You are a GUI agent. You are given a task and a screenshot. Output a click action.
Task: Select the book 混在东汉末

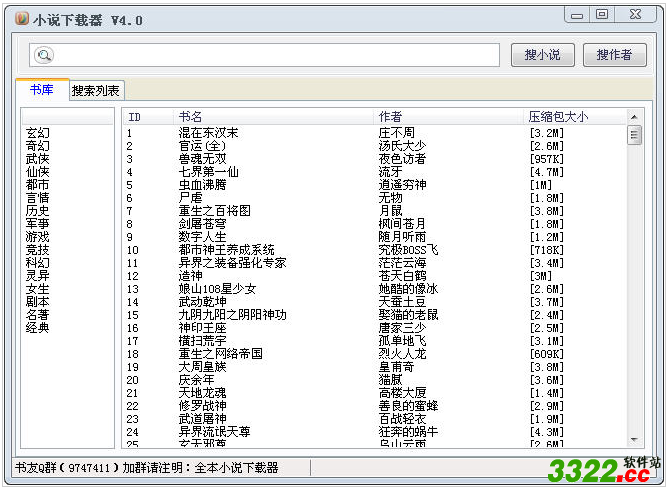208,133
